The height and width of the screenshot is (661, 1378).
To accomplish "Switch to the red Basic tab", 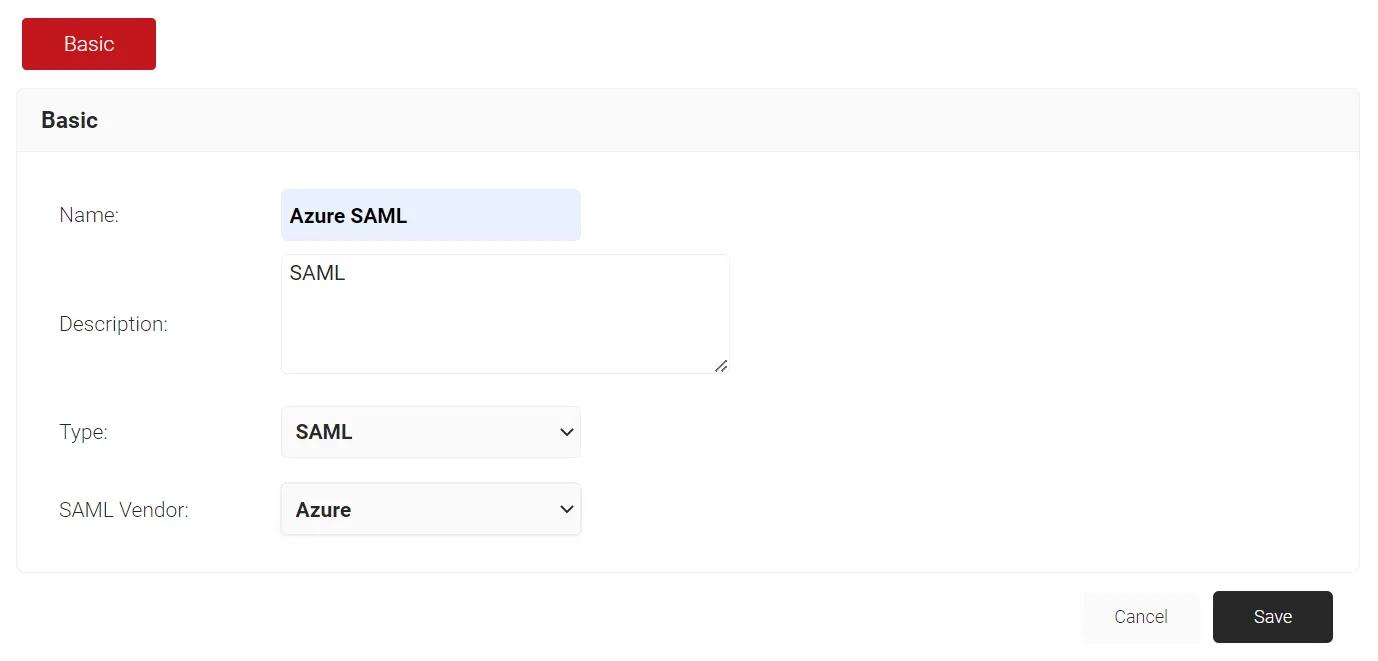I will coord(89,44).
